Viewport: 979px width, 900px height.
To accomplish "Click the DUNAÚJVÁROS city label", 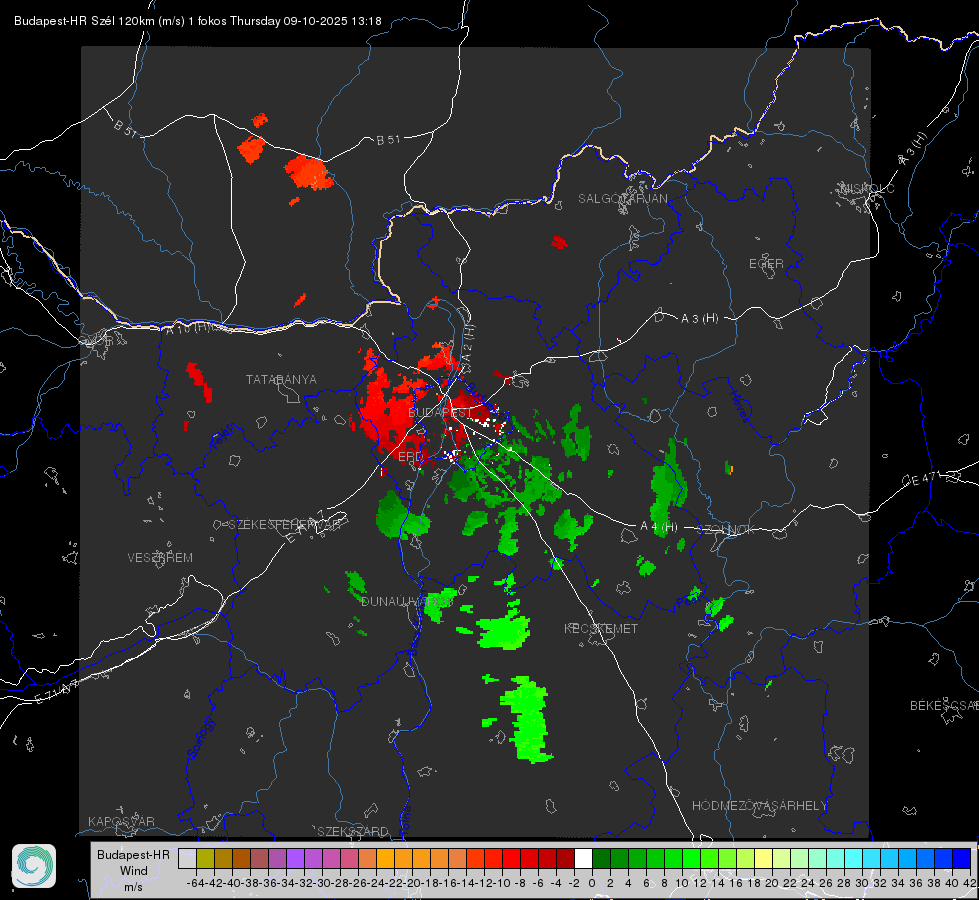I will (x=407, y=601).
